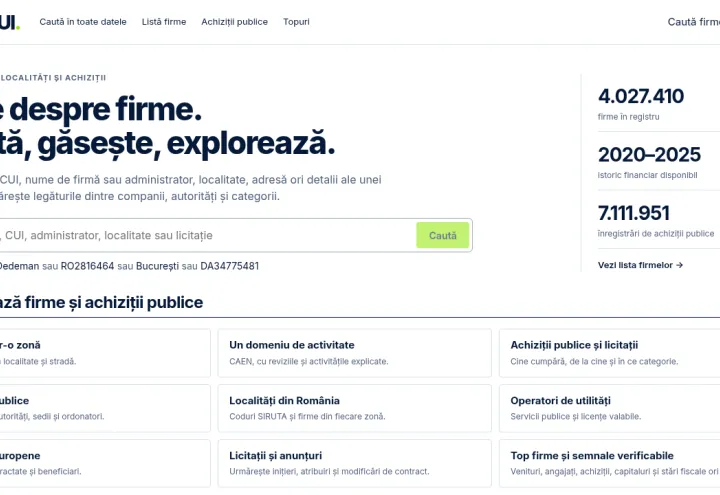Open 'Operatori de utilități' card
This screenshot has height=495, width=720.
click(609, 408)
